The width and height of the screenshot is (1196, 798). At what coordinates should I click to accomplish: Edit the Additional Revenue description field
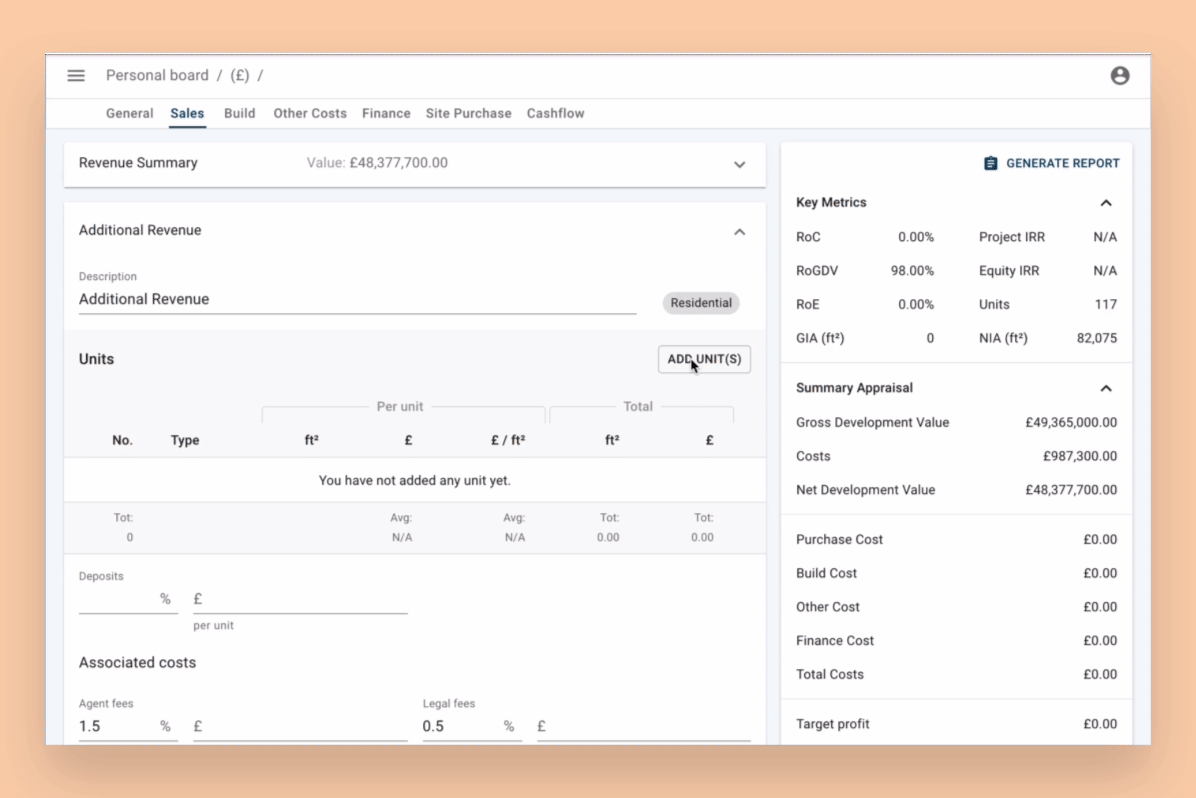(357, 299)
